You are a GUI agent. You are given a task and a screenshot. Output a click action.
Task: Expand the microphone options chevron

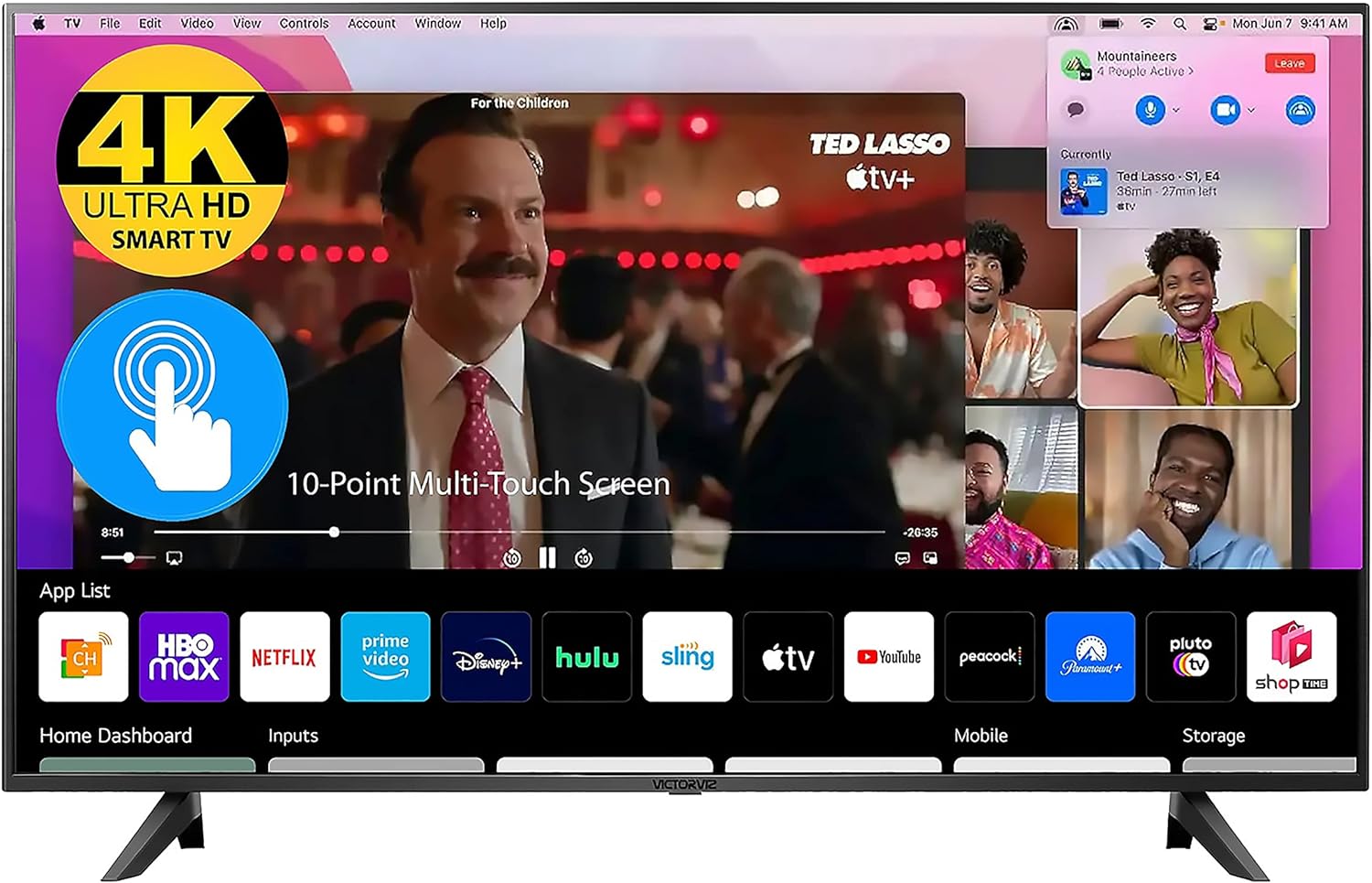tap(1175, 110)
